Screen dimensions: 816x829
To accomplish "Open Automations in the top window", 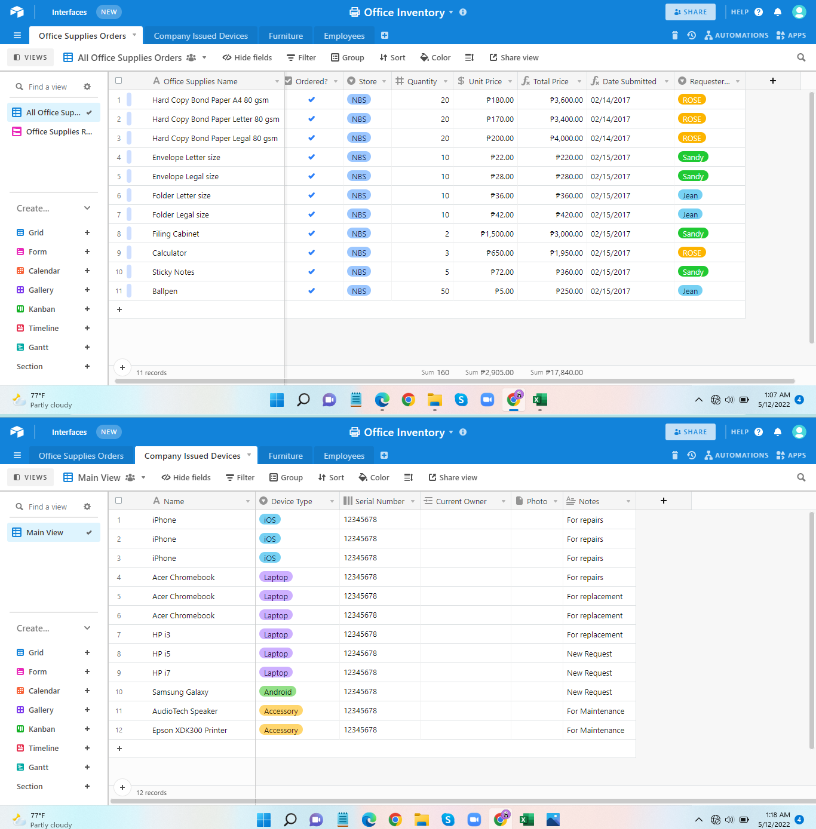I will pos(736,35).
